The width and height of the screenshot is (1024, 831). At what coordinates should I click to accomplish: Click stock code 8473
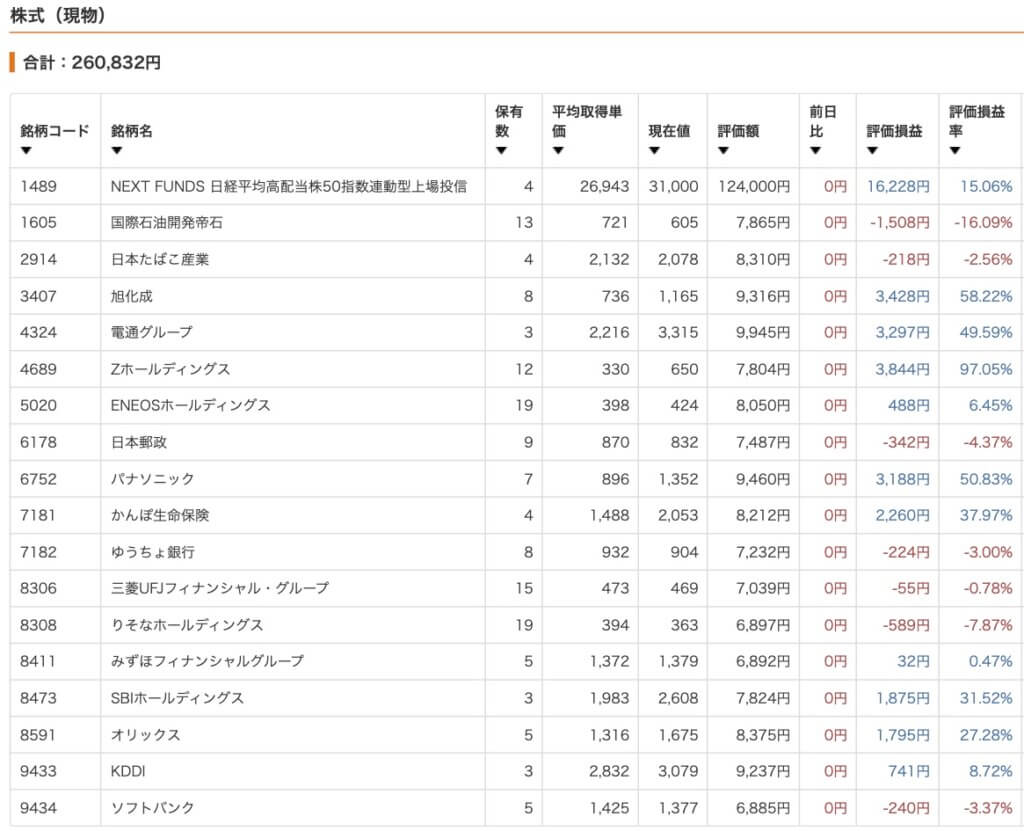38,698
